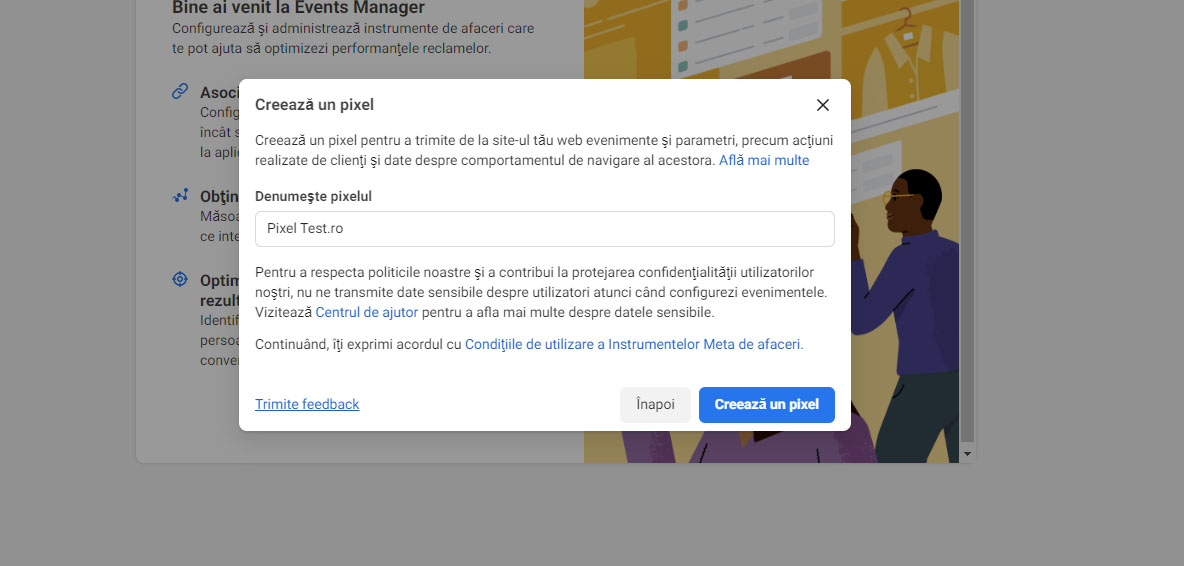Click the Denumește pixelul label
The image size is (1184, 566).
(x=313, y=196)
